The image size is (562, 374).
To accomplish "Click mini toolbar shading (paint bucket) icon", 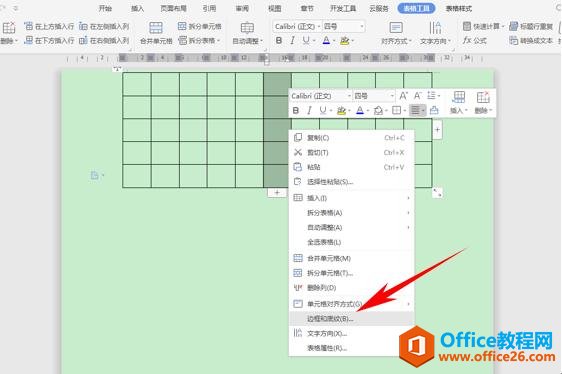I will (x=378, y=110).
